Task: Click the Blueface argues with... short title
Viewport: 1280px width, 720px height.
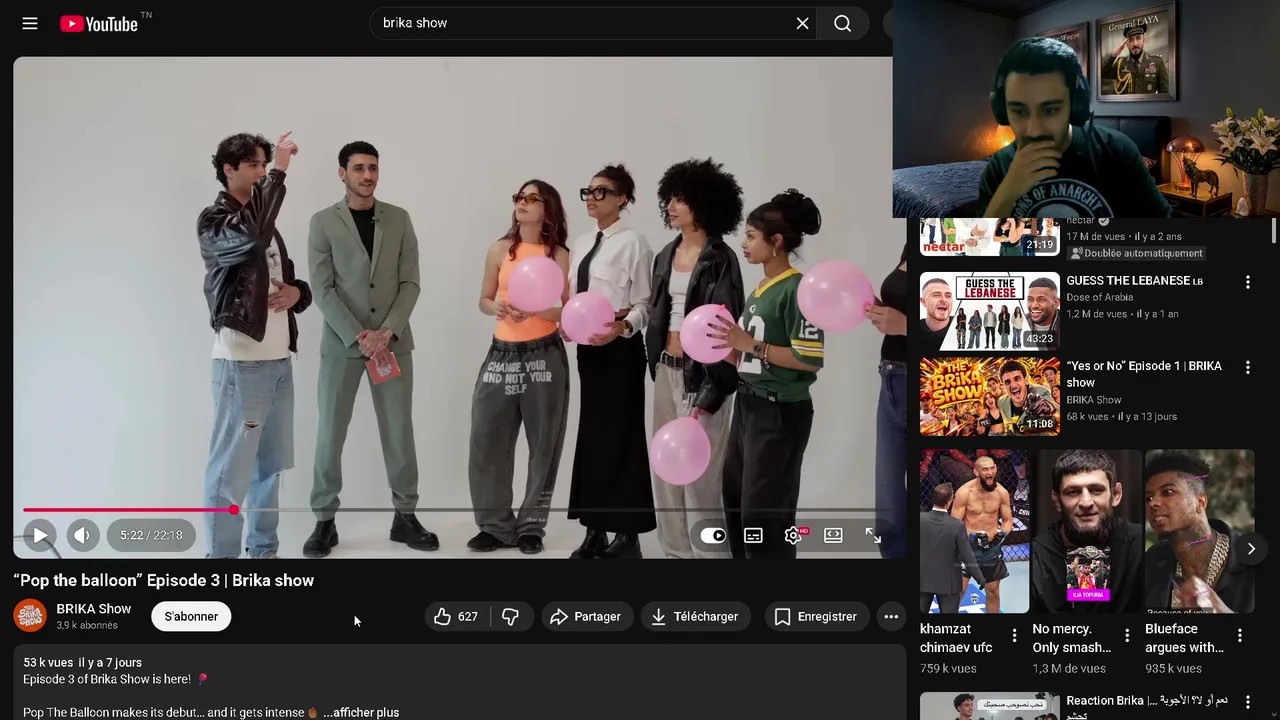Action: point(1184,638)
